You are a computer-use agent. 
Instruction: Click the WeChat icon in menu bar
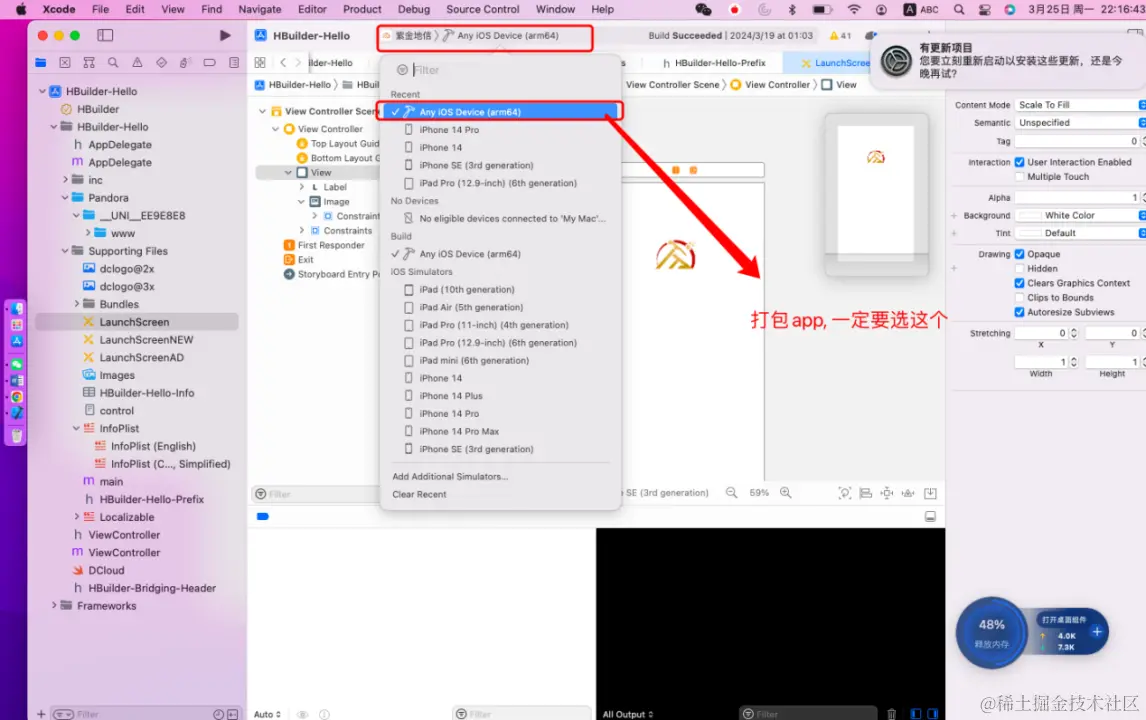pyautogui.click(x=703, y=10)
